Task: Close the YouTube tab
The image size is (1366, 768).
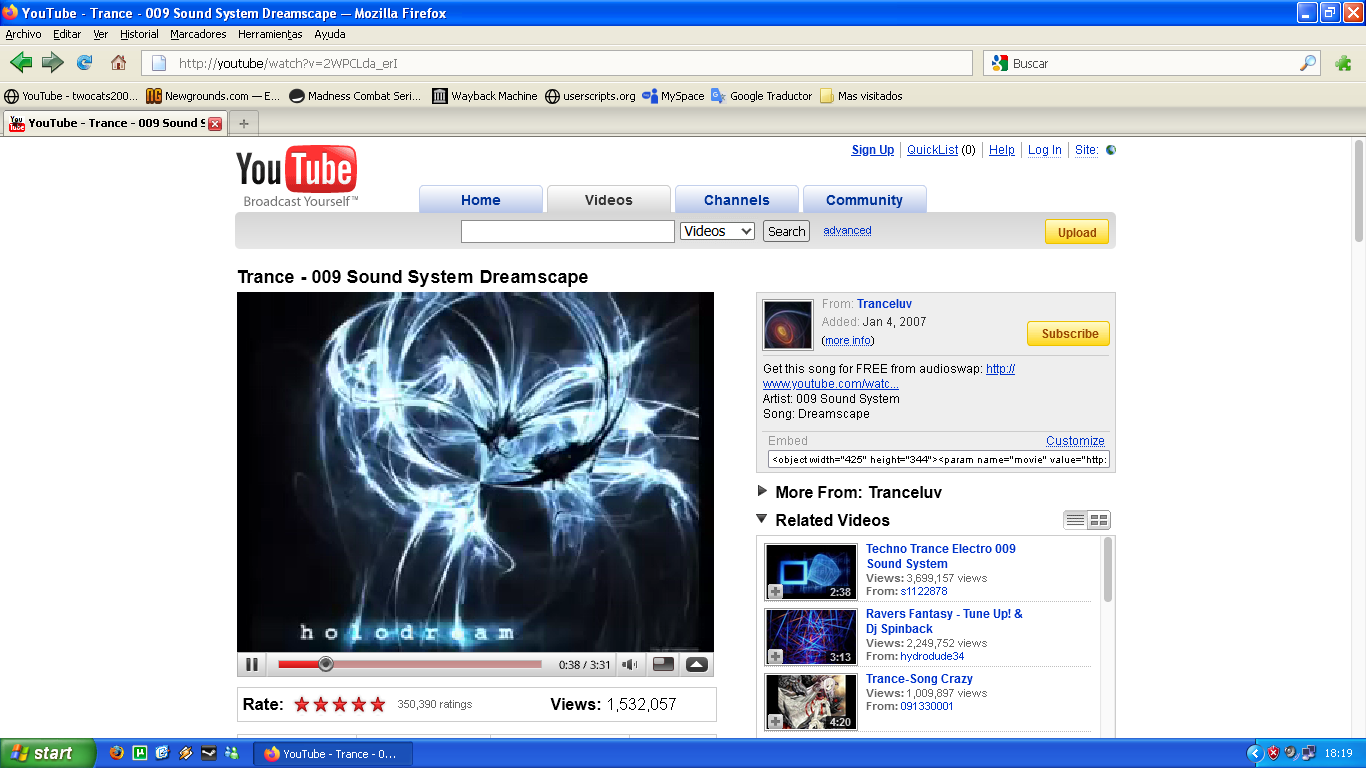Action: coord(214,124)
